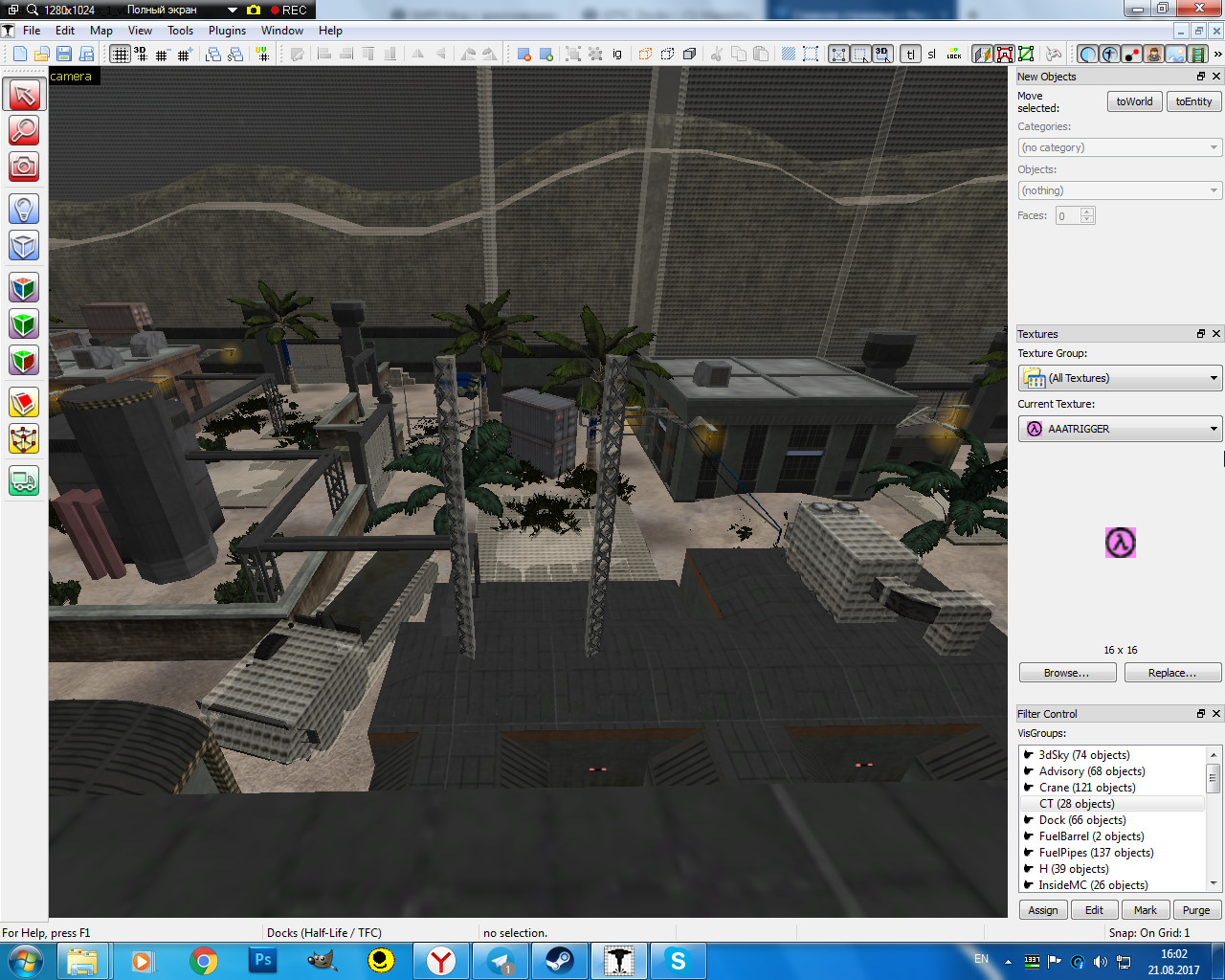Save the map with the floppy icon

pos(64,54)
